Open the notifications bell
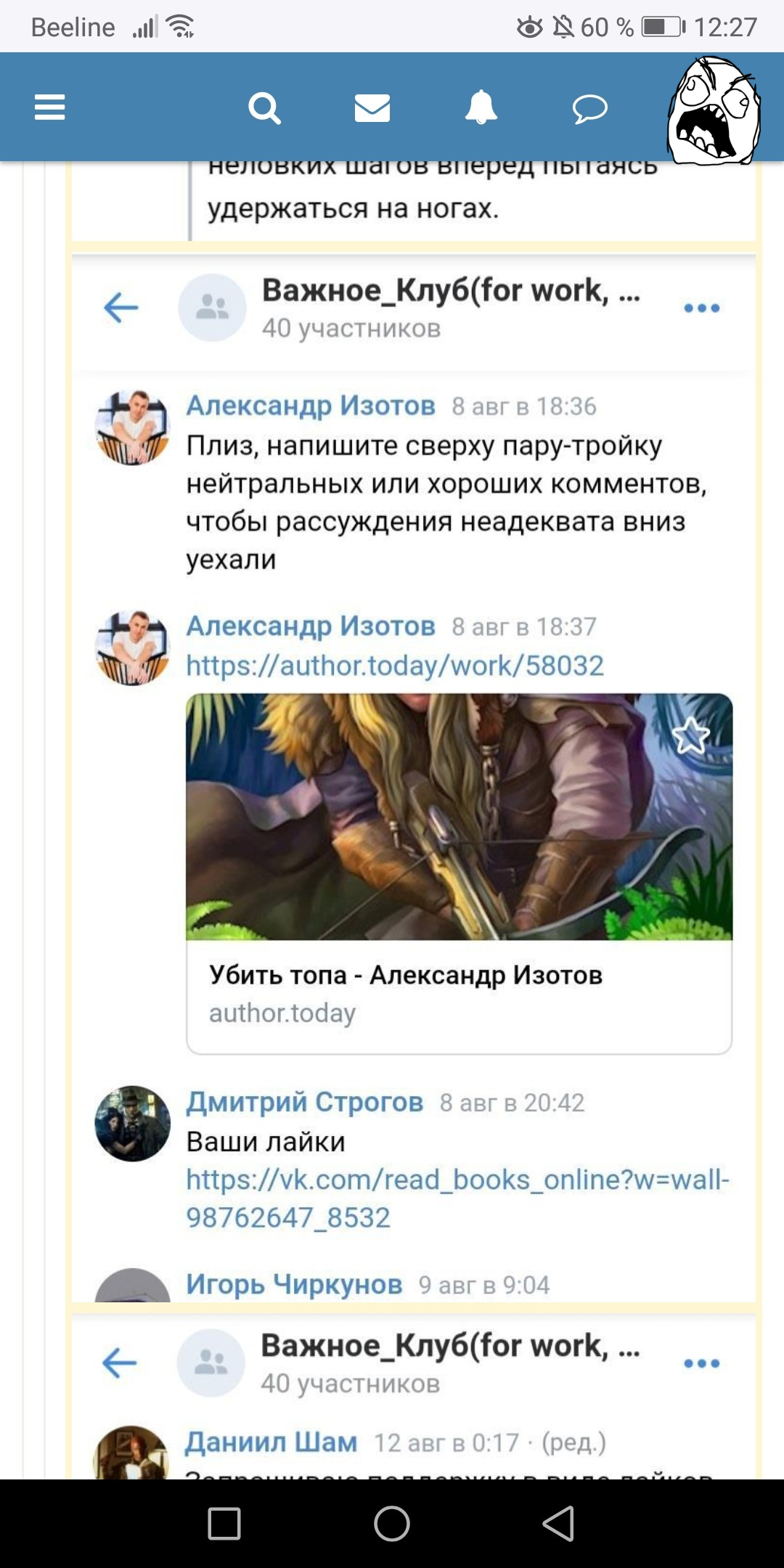The image size is (784, 1568). [481, 107]
